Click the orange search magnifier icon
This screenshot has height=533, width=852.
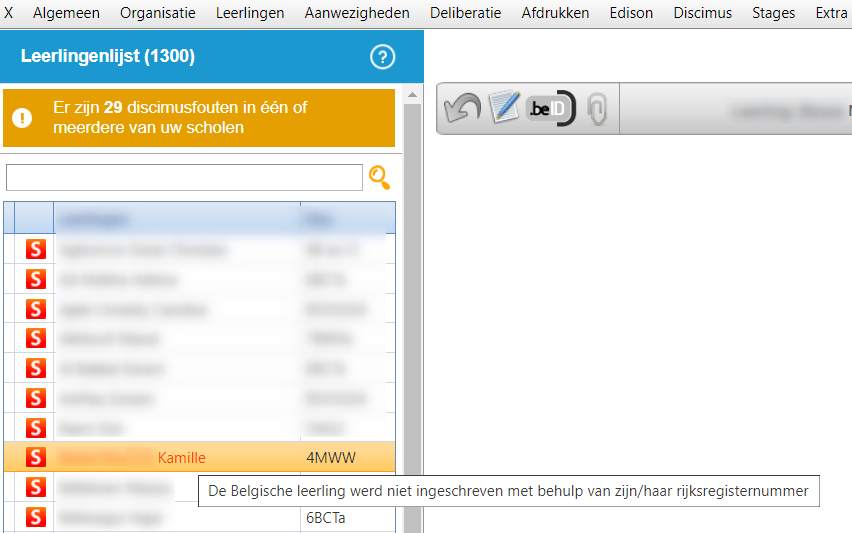380,178
